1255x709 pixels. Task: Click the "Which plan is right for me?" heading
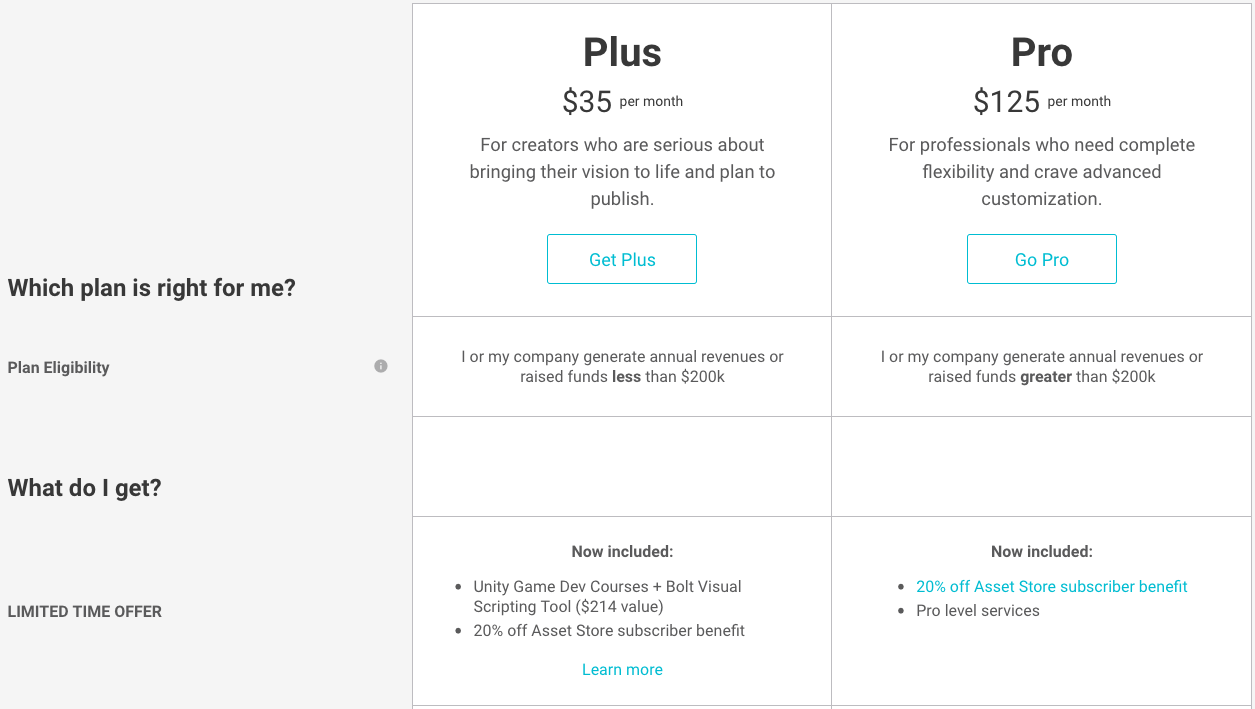point(152,289)
